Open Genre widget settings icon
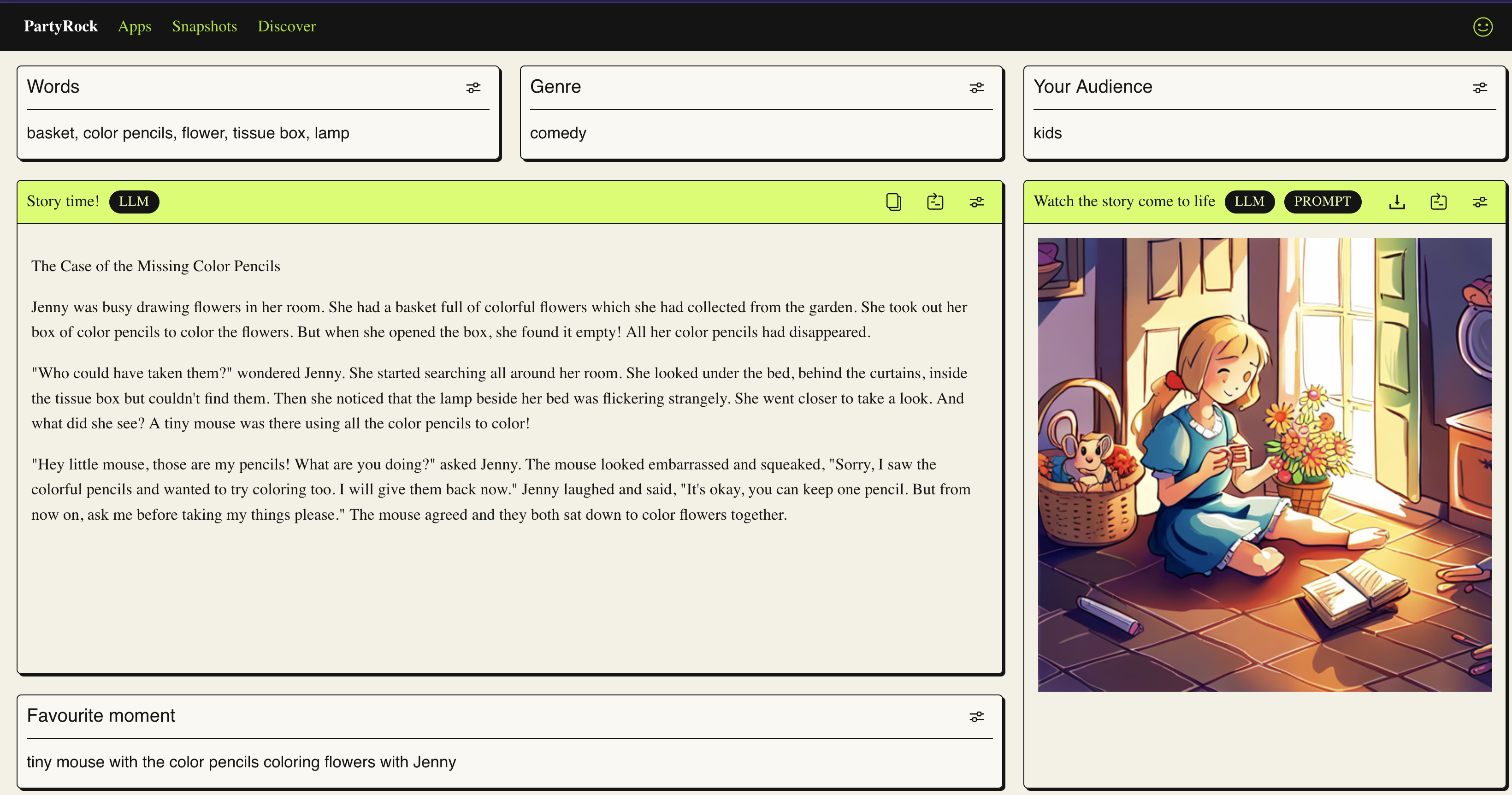Viewport: 1512px width, 795px height. pyautogui.click(x=976, y=88)
